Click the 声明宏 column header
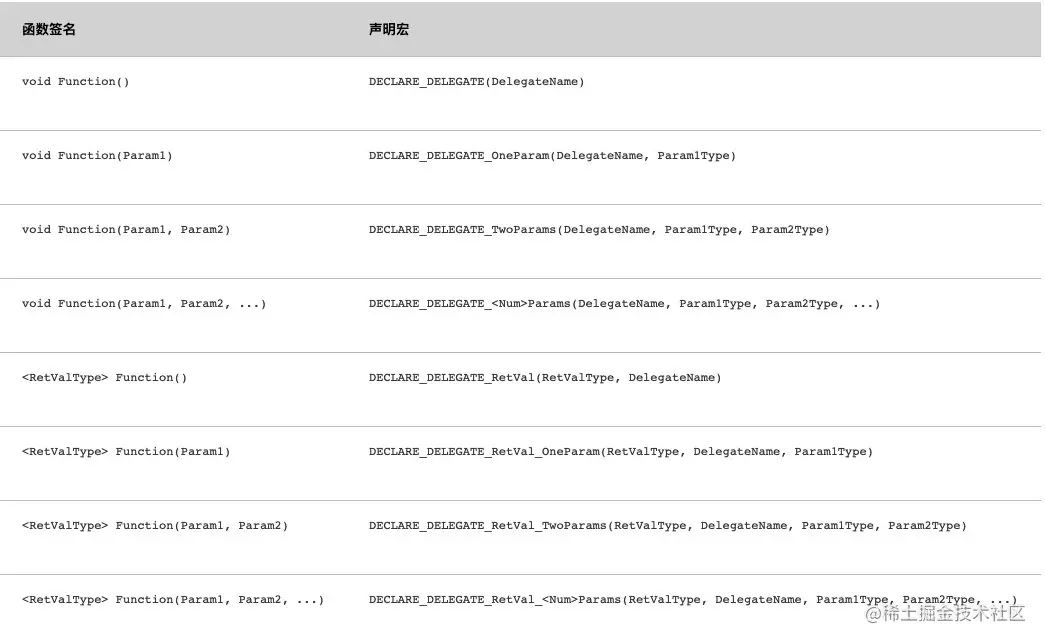 click(389, 29)
